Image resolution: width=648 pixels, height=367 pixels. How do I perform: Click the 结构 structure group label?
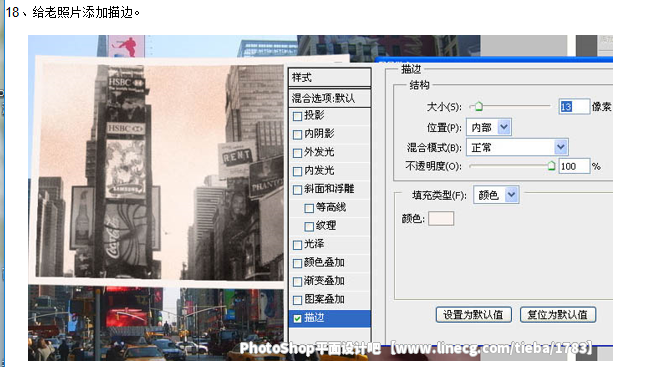(x=419, y=85)
